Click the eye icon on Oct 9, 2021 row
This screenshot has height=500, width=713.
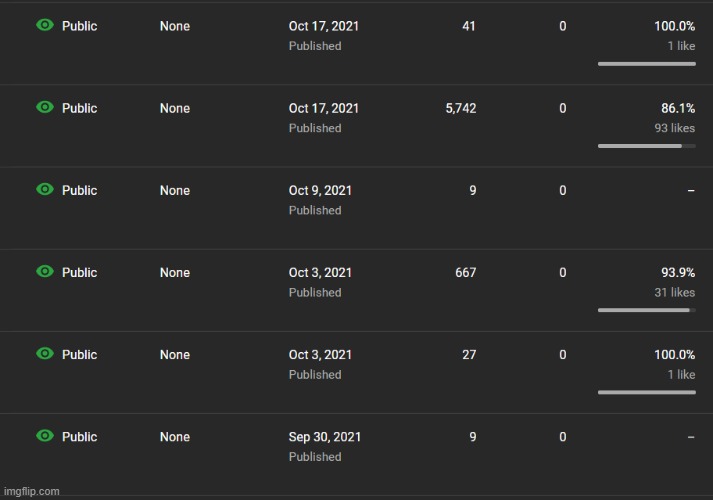click(x=45, y=189)
